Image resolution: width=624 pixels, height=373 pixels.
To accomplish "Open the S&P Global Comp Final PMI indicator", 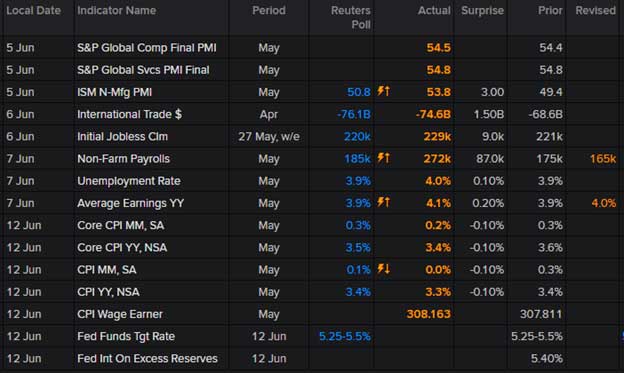I will 146,48.
